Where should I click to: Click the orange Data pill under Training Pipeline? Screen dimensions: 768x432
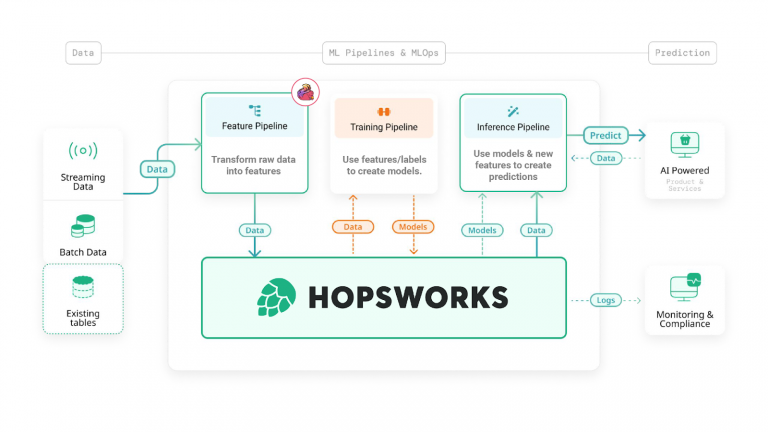tap(353, 227)
